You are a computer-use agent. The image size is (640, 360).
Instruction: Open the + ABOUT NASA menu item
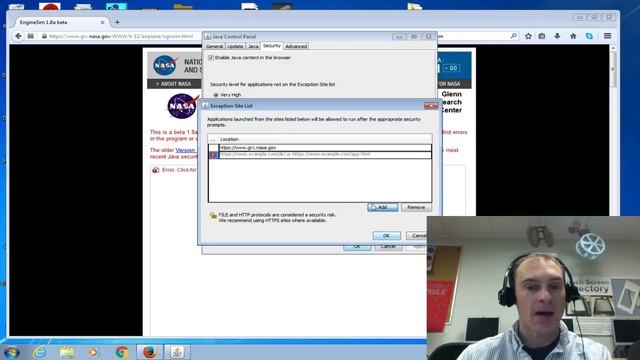173,84
